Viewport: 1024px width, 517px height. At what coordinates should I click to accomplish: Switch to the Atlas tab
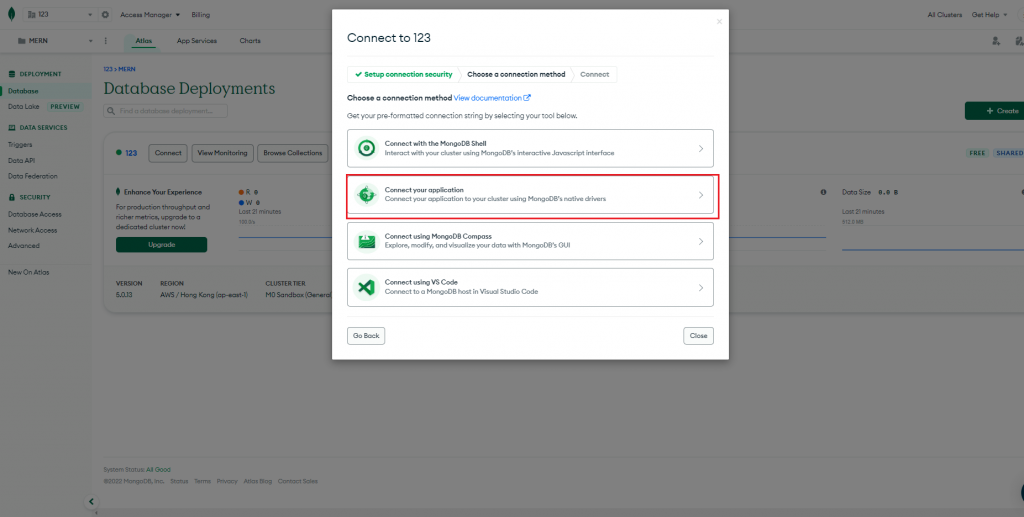[144, 40]
